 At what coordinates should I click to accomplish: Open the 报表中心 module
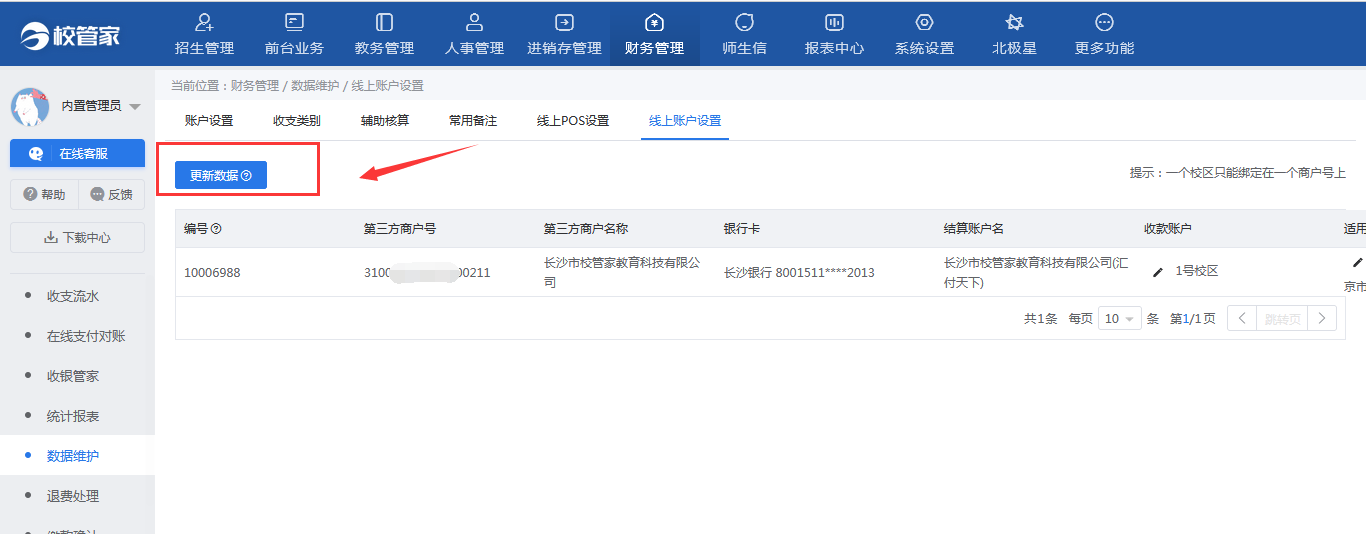(834, 34)
